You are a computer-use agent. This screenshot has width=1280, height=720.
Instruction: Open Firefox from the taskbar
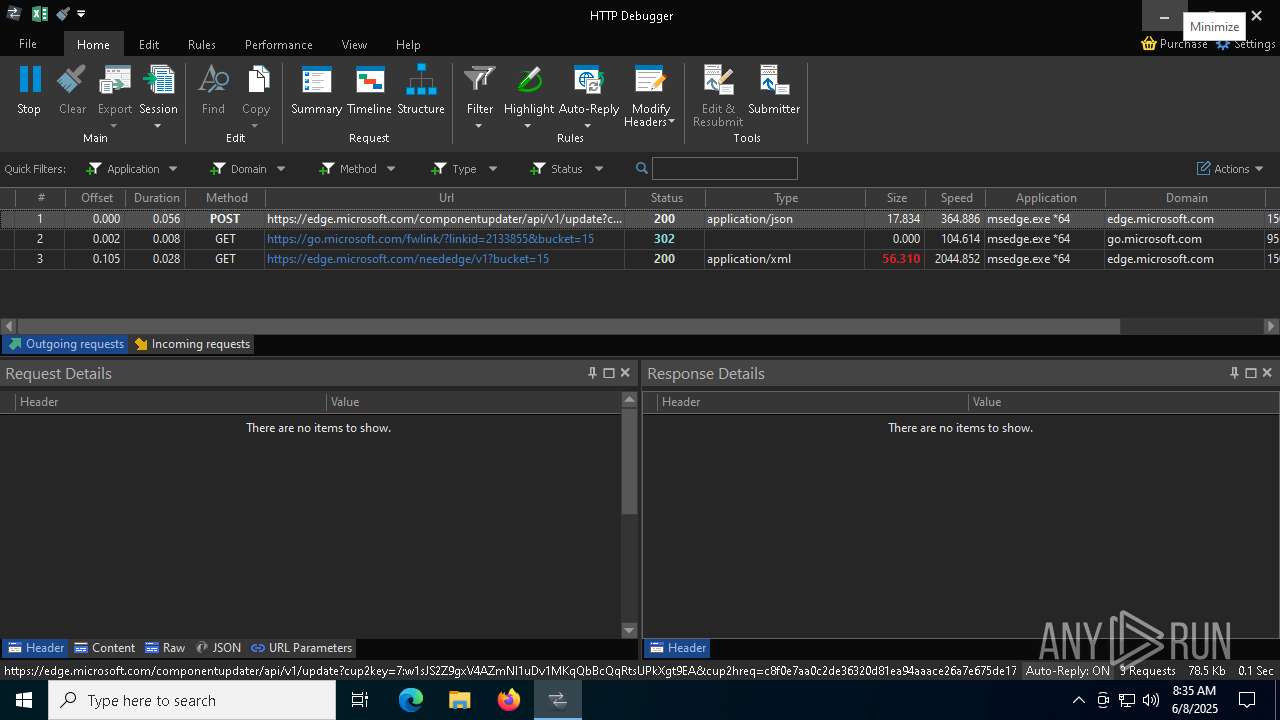point(509,700)
